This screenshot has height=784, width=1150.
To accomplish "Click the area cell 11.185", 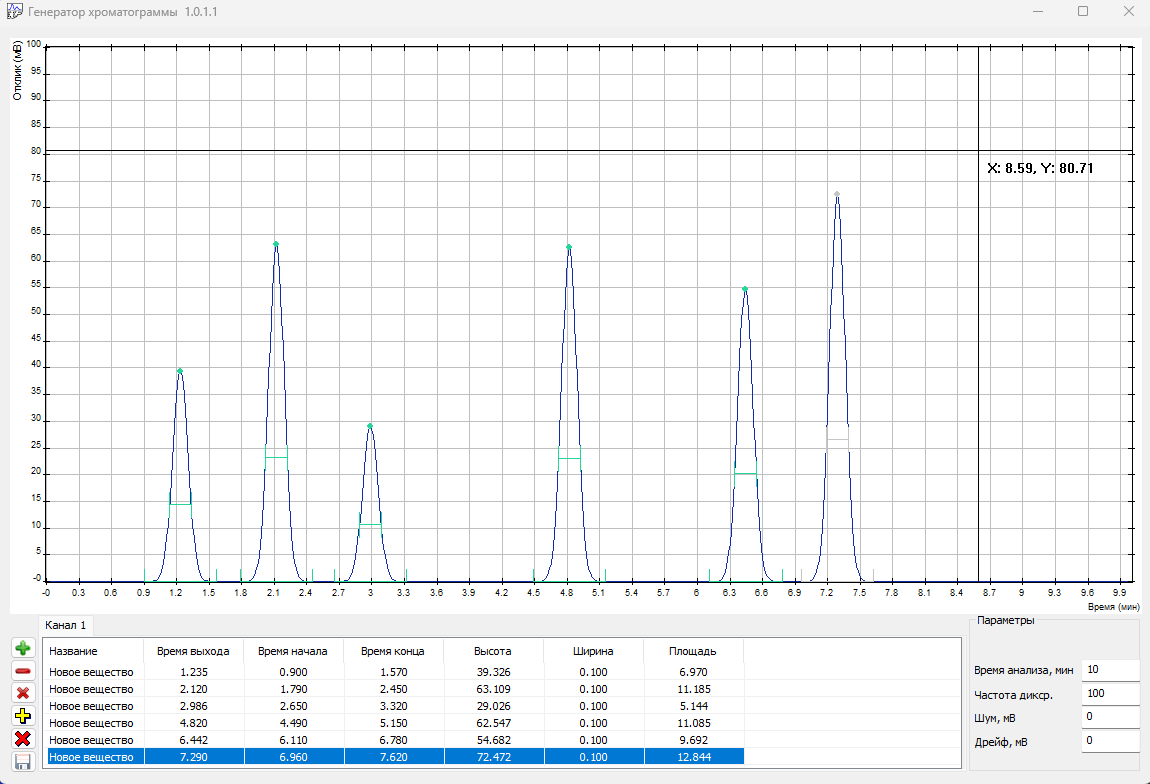I will [x=693, y=689].
